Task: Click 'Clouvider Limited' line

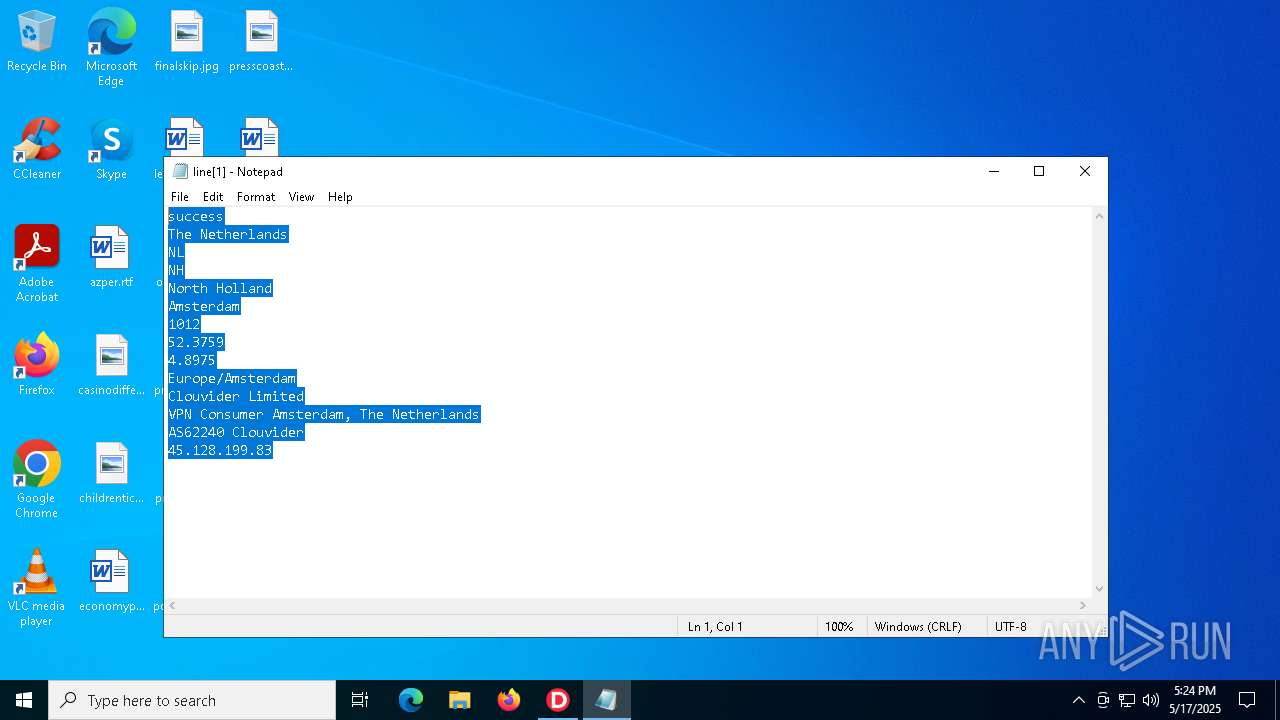Action: point(236,396)
